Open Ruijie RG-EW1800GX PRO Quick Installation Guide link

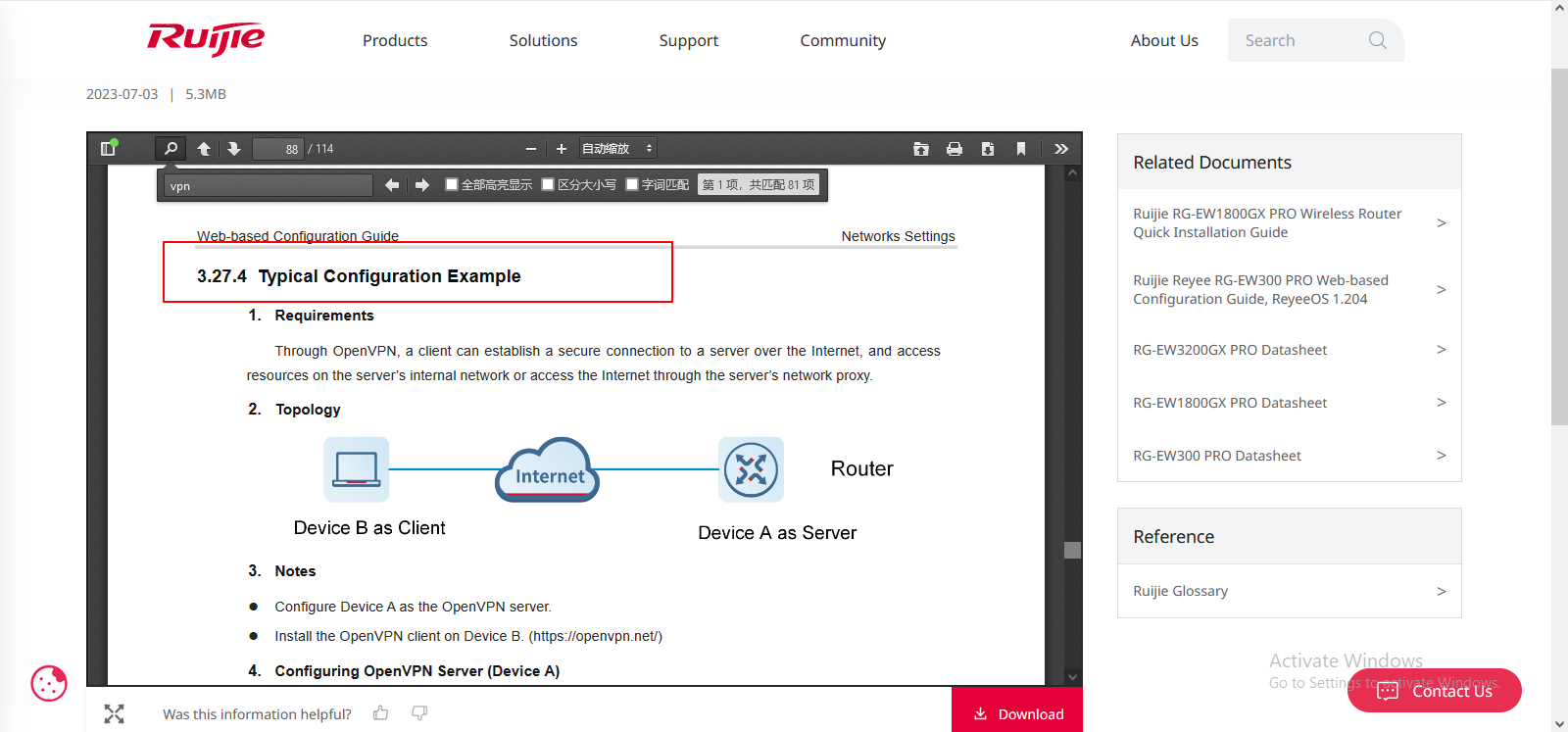pos(1267,223)
